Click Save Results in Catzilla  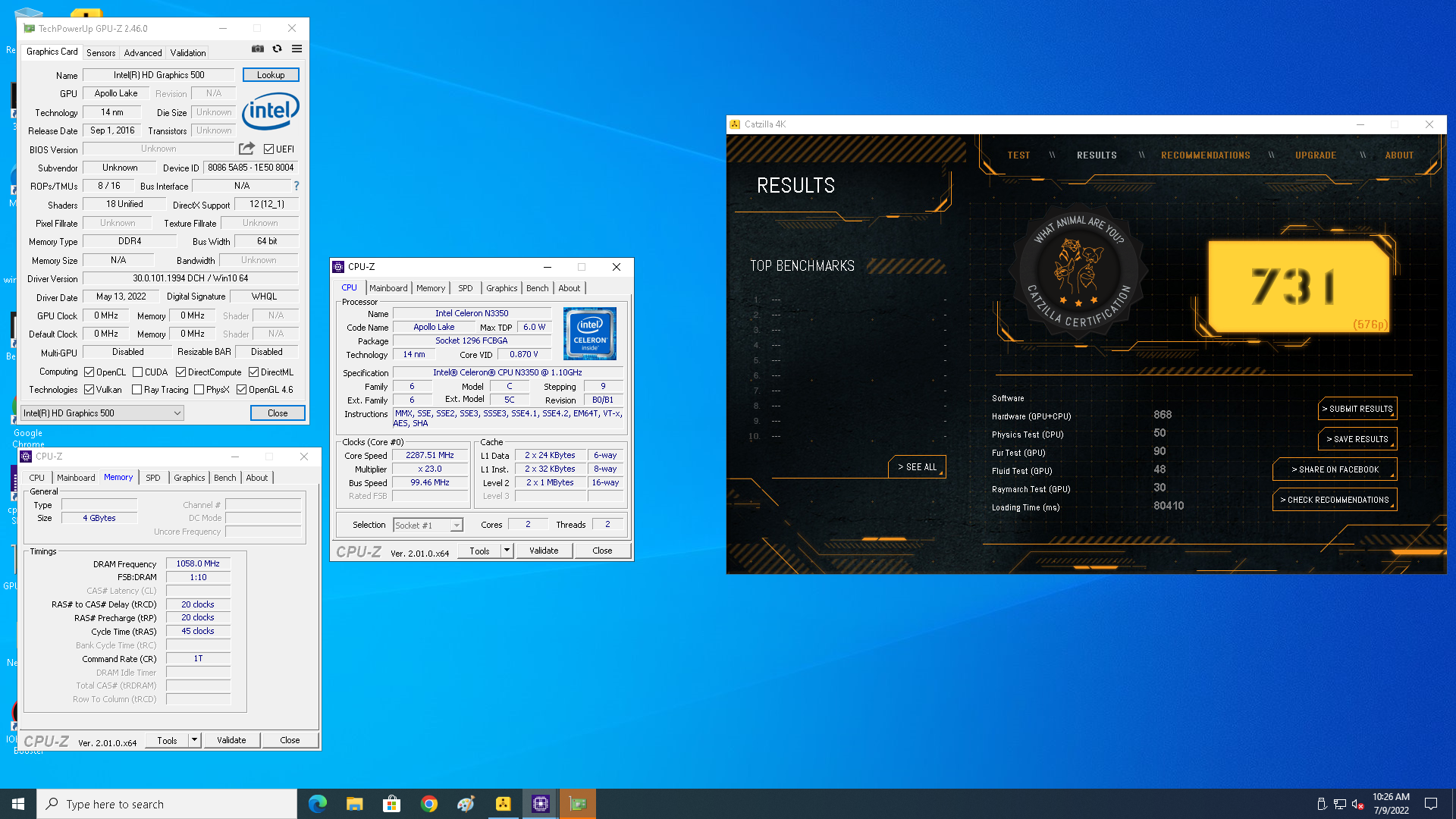coord(1357,439)
